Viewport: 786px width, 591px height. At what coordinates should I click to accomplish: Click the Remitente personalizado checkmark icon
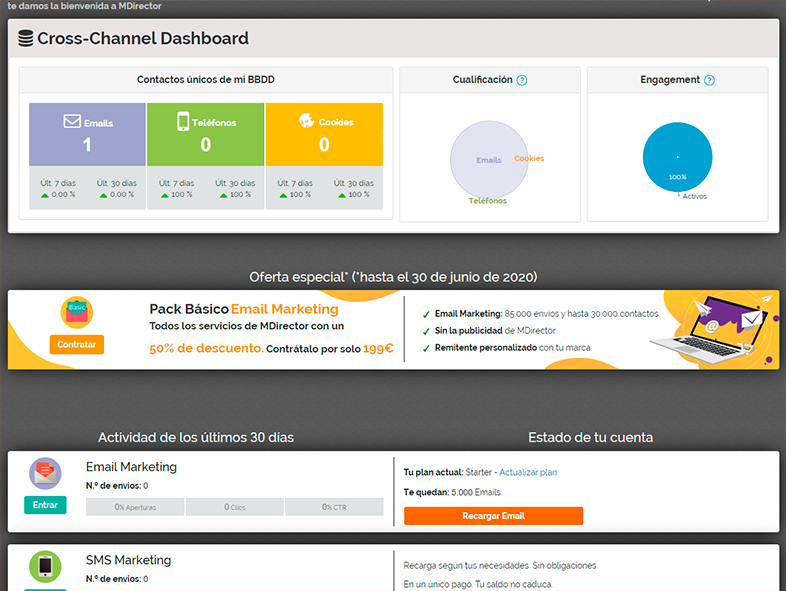point(426,348)
